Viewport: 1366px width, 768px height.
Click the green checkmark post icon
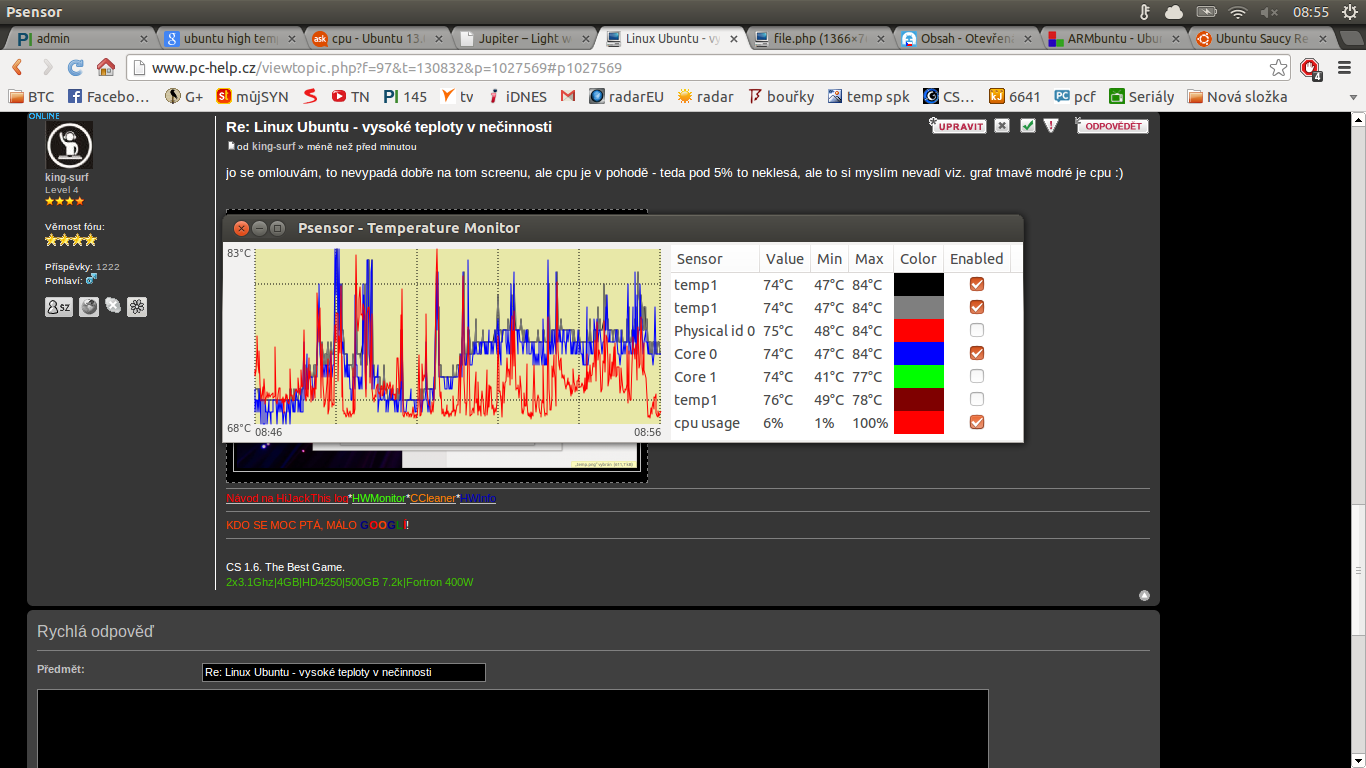pyautogui.click(x=1027, y=126)
